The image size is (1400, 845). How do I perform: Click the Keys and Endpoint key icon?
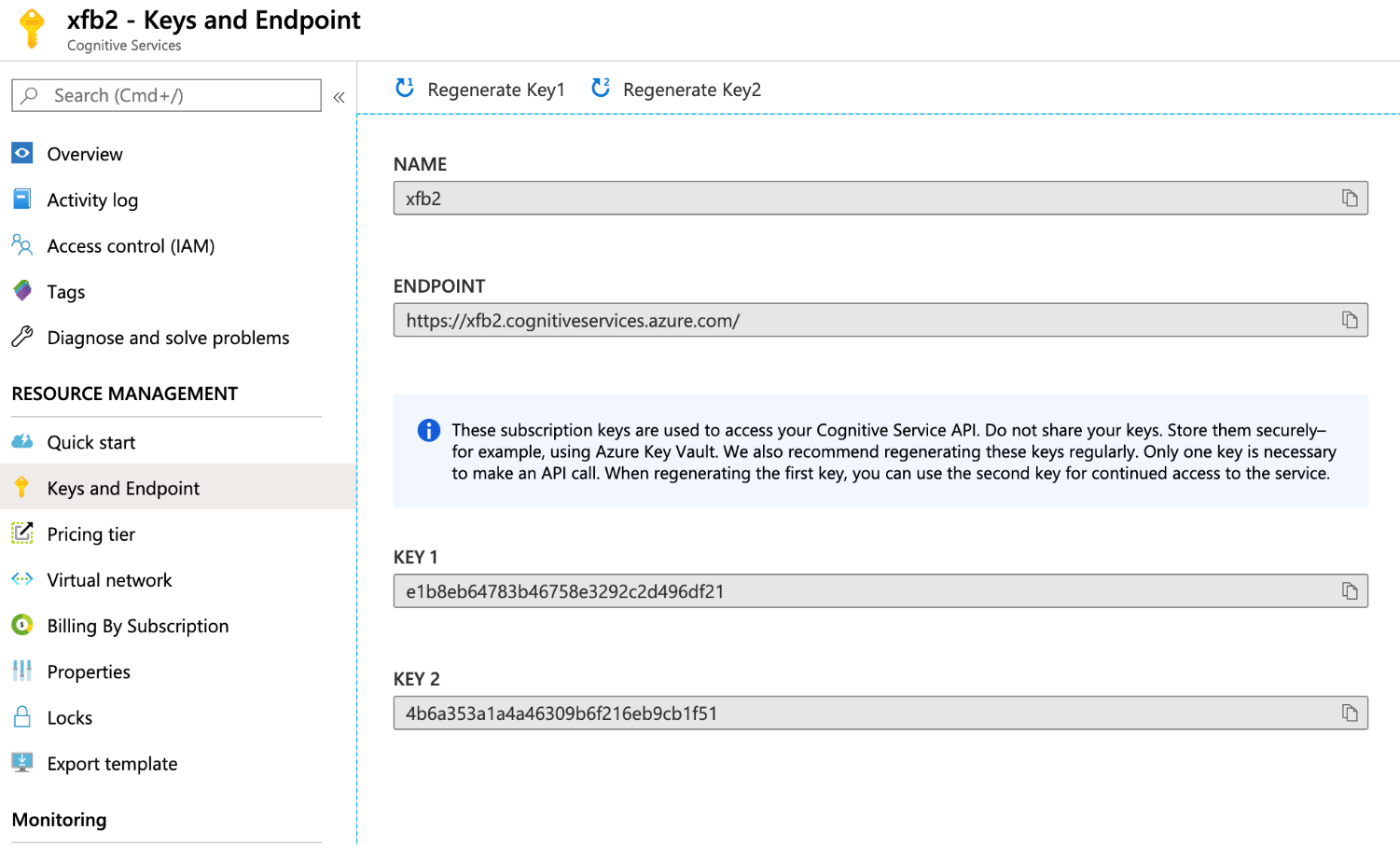[x=22, y=487]
